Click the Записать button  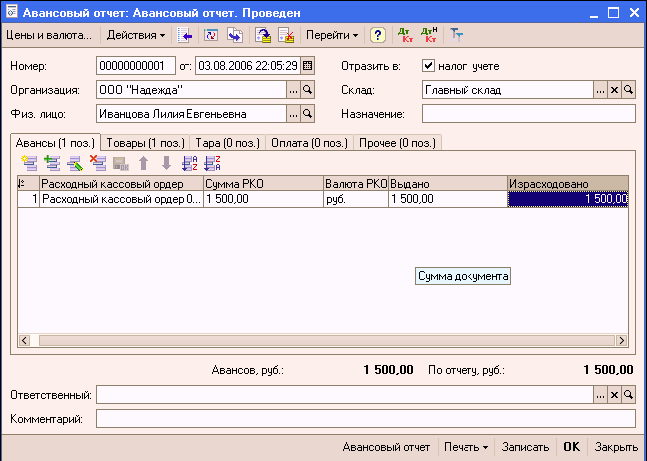click(x=525, y=447)
